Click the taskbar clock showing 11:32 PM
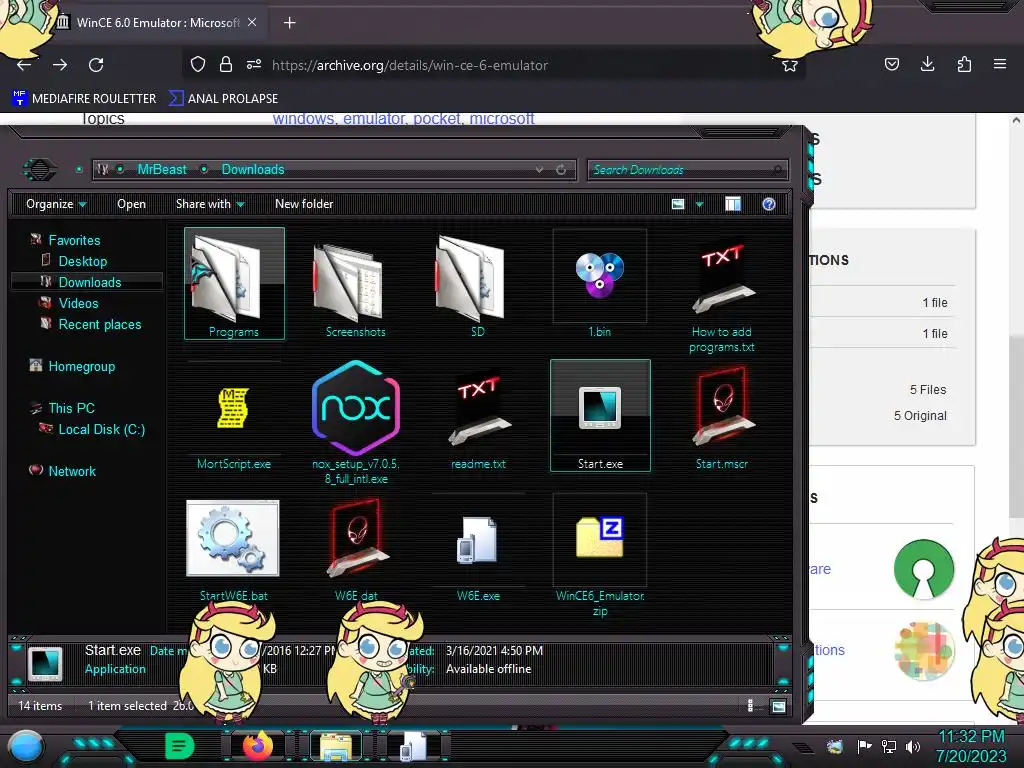Viewport: 1024px width, 768px height. 971,746
